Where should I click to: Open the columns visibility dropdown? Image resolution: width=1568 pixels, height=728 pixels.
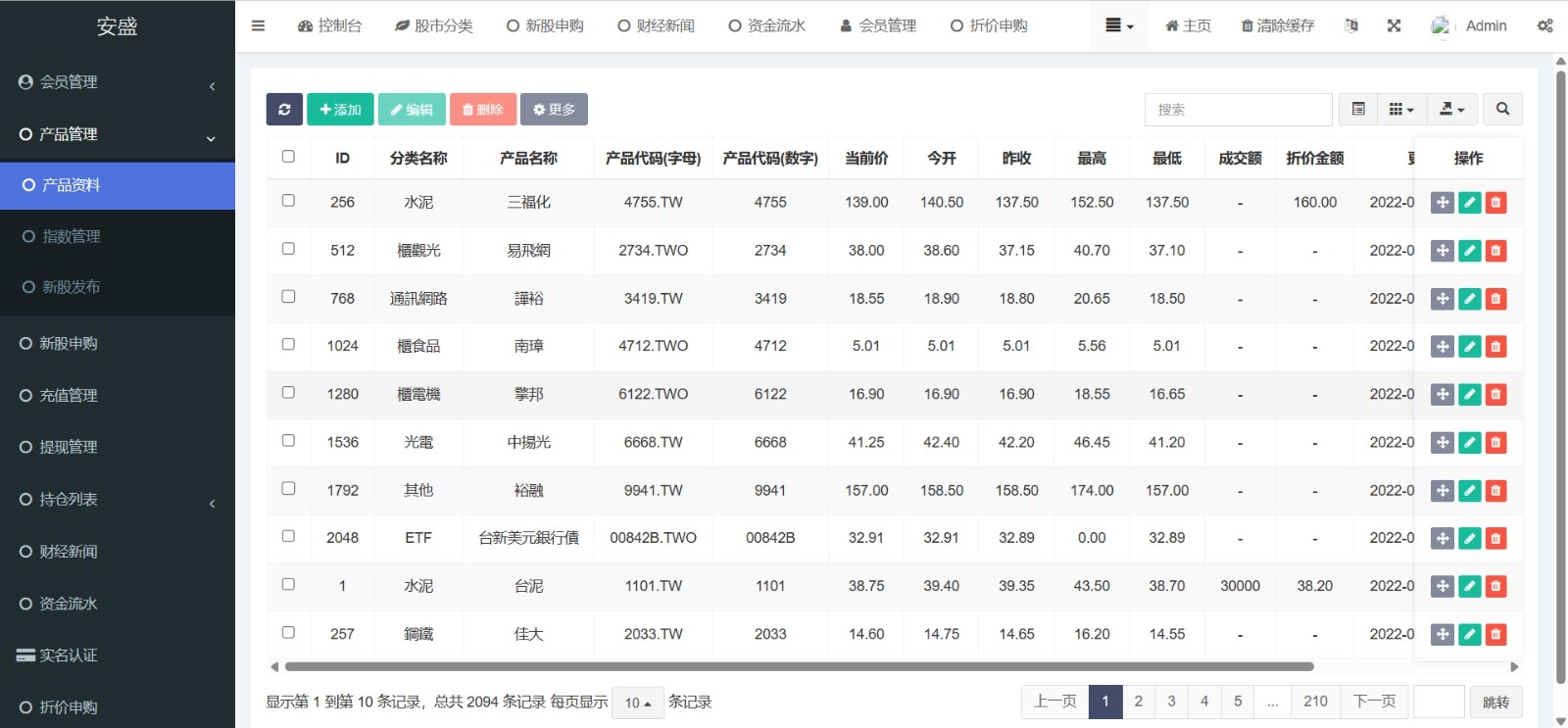point(1401,110)
